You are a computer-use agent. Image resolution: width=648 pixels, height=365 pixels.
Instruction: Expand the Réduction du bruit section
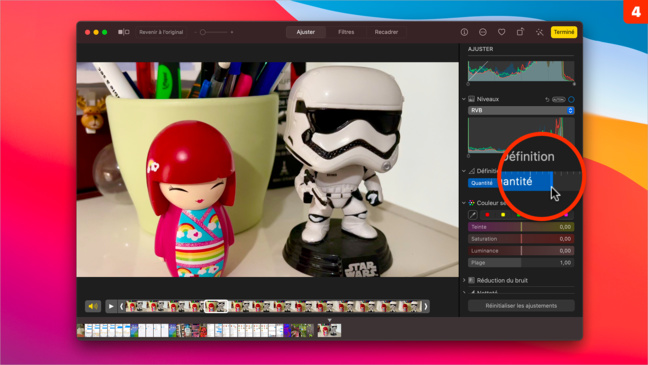464,280
